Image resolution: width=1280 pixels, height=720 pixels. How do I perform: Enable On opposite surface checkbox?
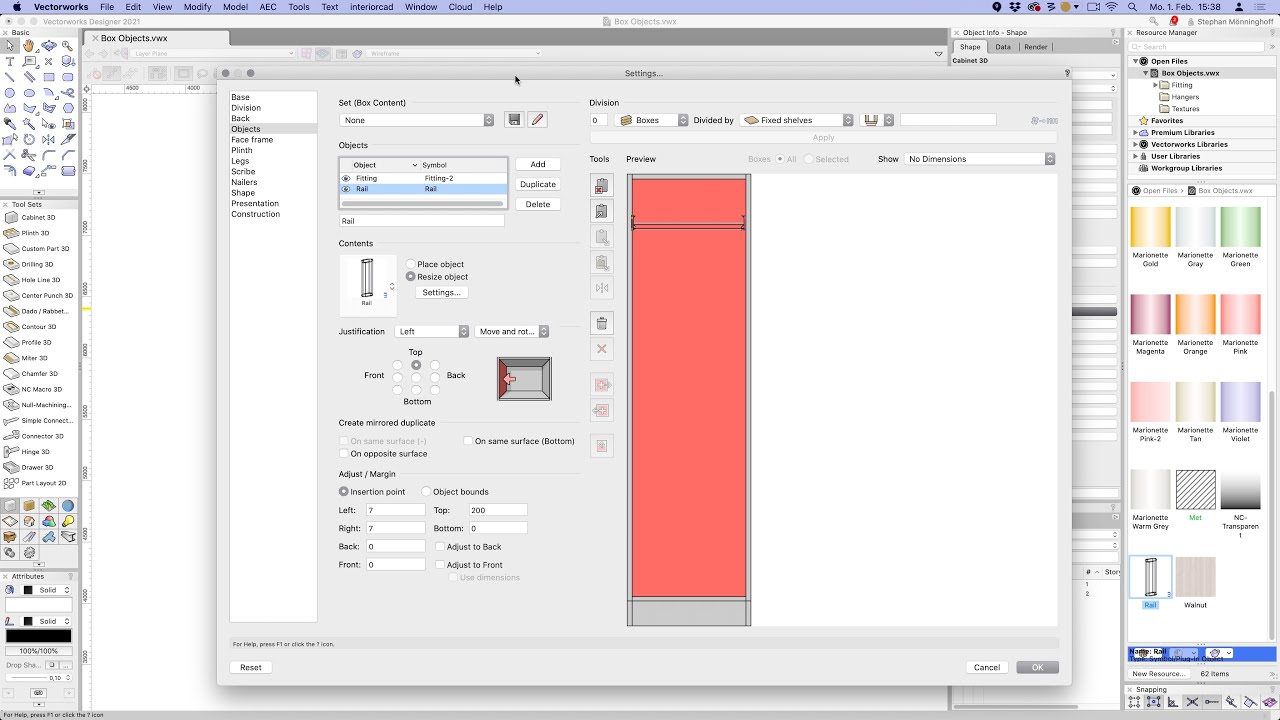click(x=344, y=453)
